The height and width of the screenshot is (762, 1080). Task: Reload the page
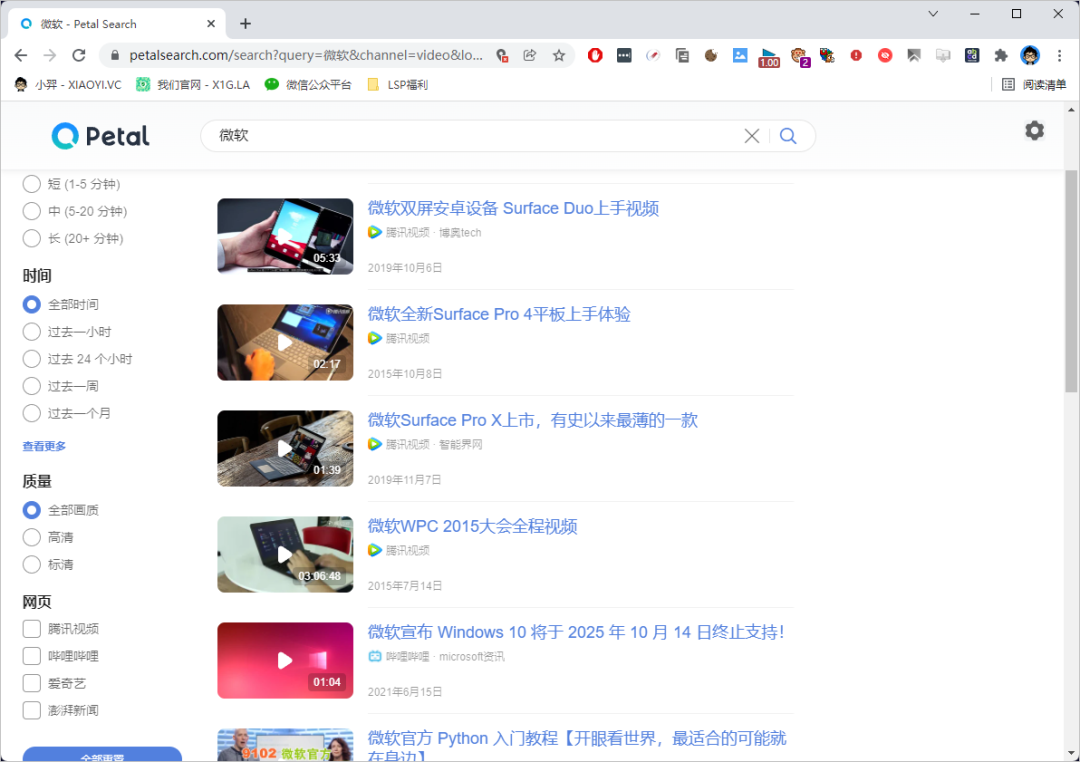coord(79,55)
